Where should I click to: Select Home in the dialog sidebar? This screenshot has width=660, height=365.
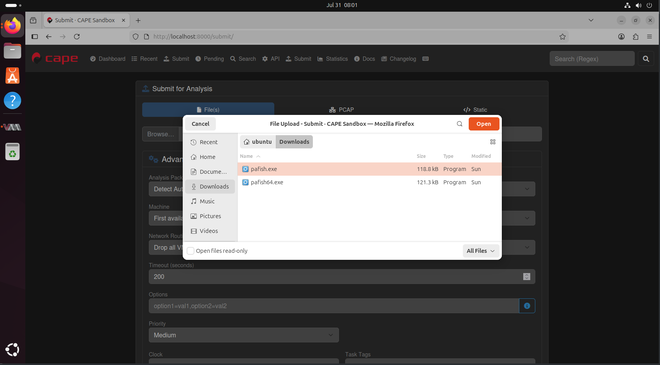(210, 157)
